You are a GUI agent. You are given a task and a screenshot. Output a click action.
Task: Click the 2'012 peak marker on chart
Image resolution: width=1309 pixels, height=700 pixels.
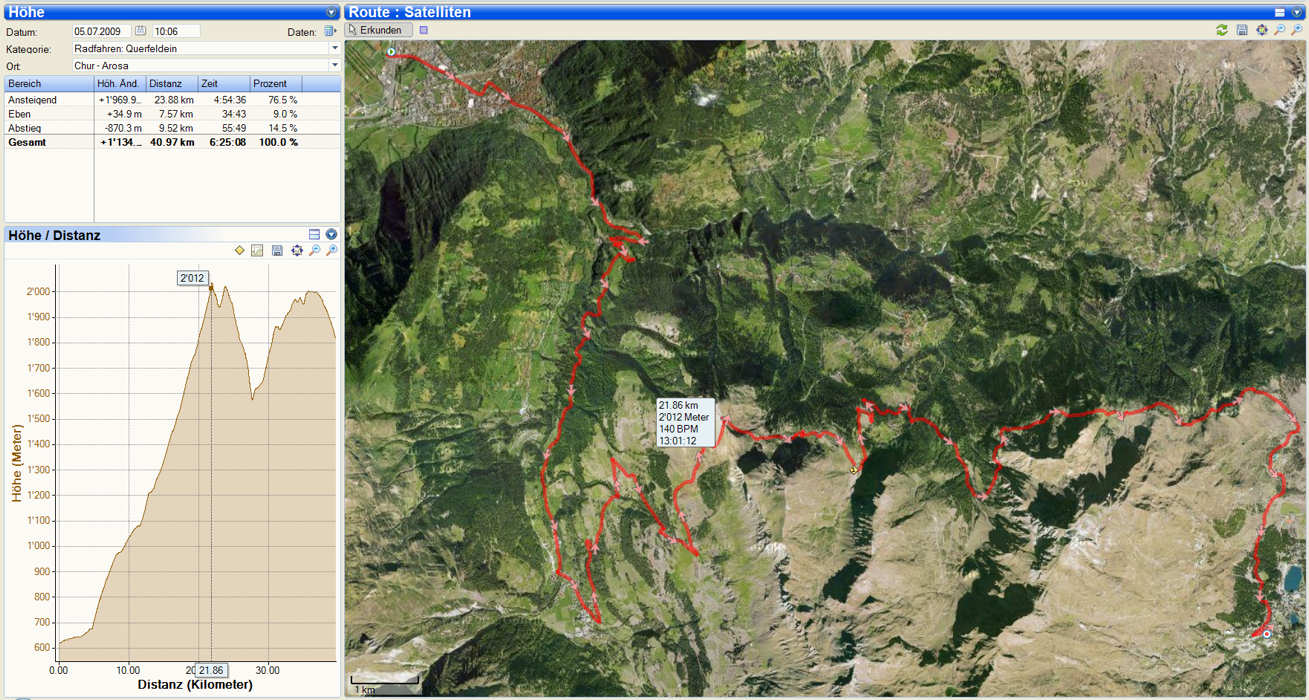click(x=192, y=277)
